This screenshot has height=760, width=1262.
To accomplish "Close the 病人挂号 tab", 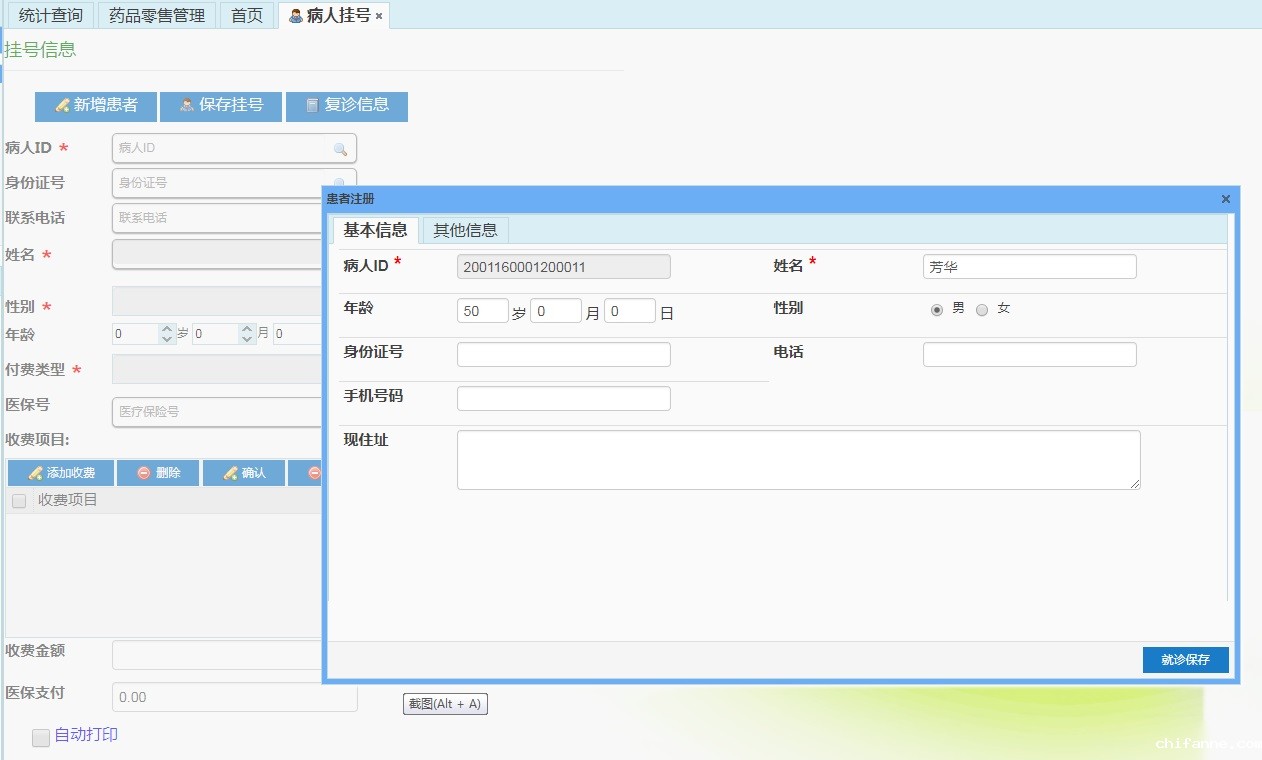I will pyautogui.click(x=379, y=16).
